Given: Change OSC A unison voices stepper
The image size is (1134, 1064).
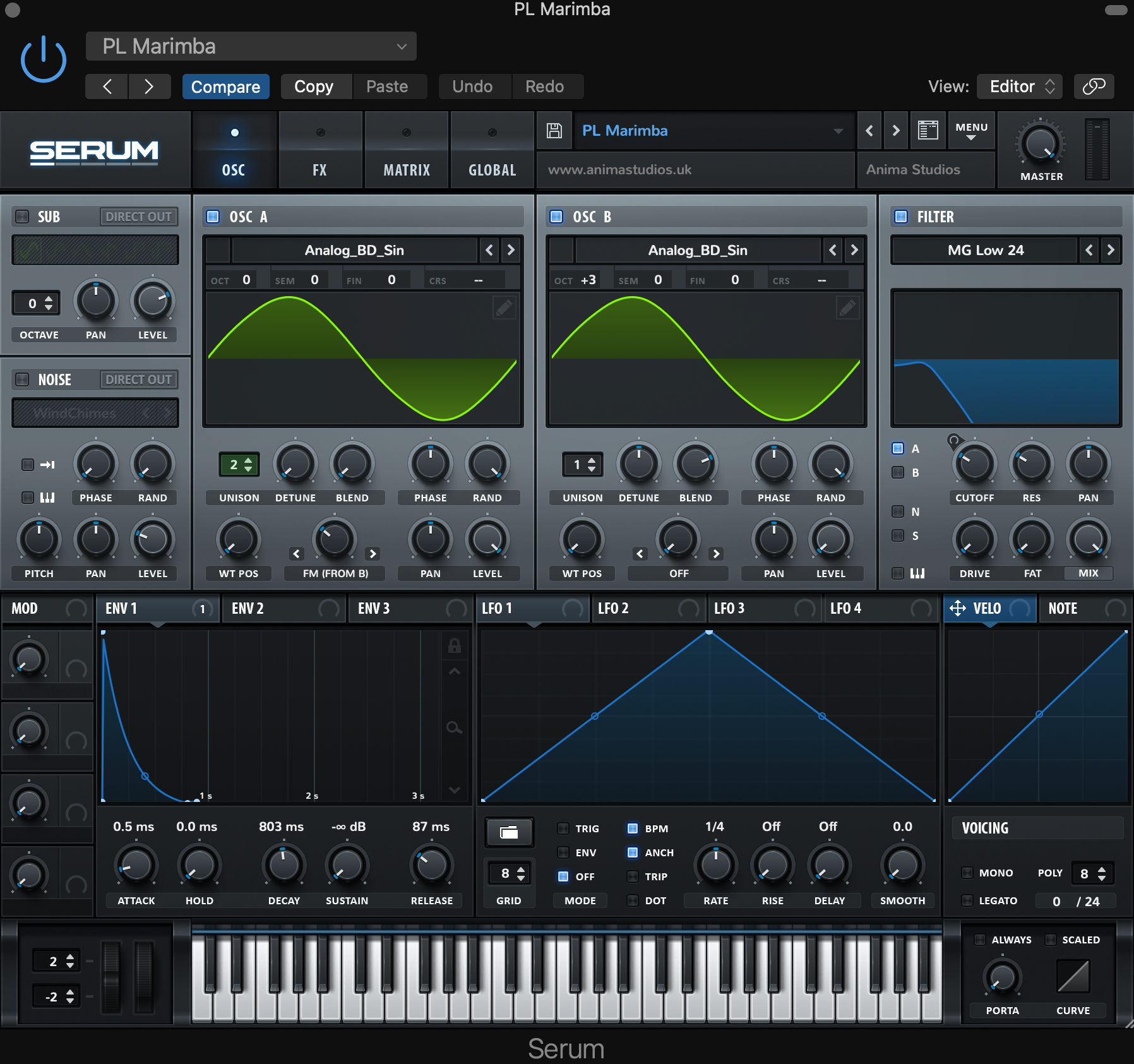Looking at the screenshot, I should pos(239,465).
